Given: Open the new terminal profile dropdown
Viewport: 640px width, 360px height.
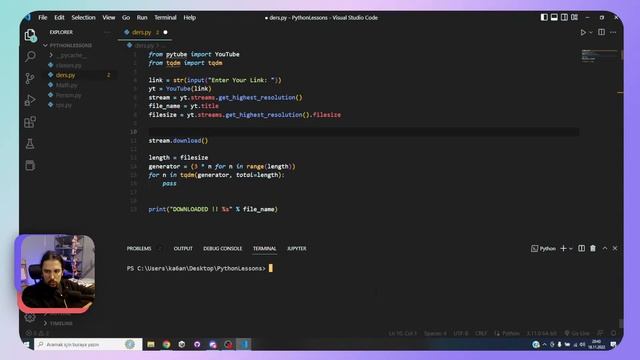Looking at the screenshot, I should click(x=571, y=249).
